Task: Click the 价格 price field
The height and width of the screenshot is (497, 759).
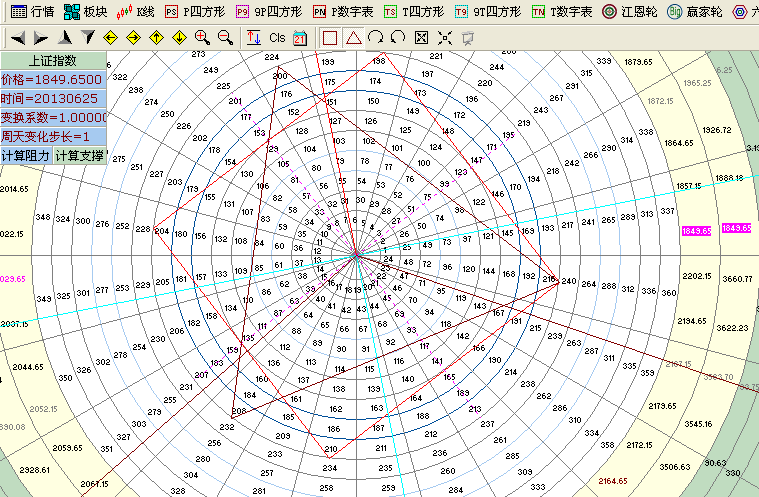Action: point(52,79)
